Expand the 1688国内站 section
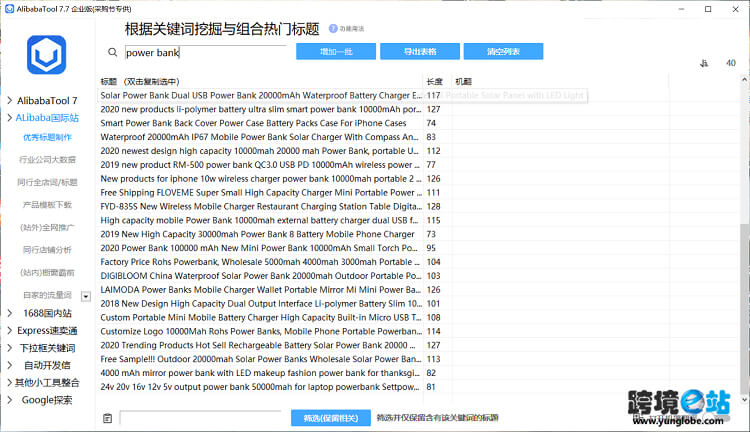 click(x=10, y=313)
